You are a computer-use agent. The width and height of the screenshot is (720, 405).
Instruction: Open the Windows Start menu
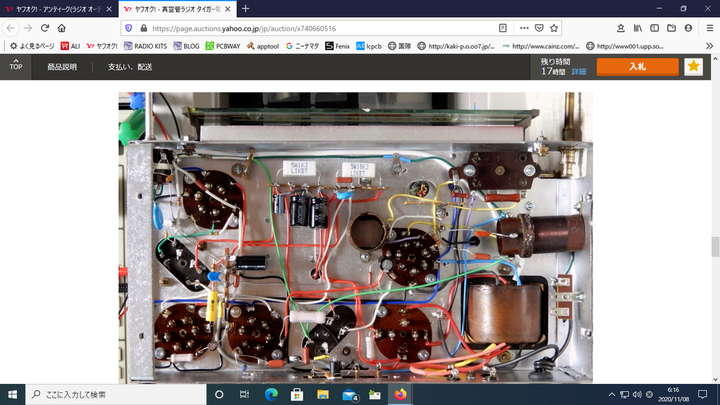point(11,394)
